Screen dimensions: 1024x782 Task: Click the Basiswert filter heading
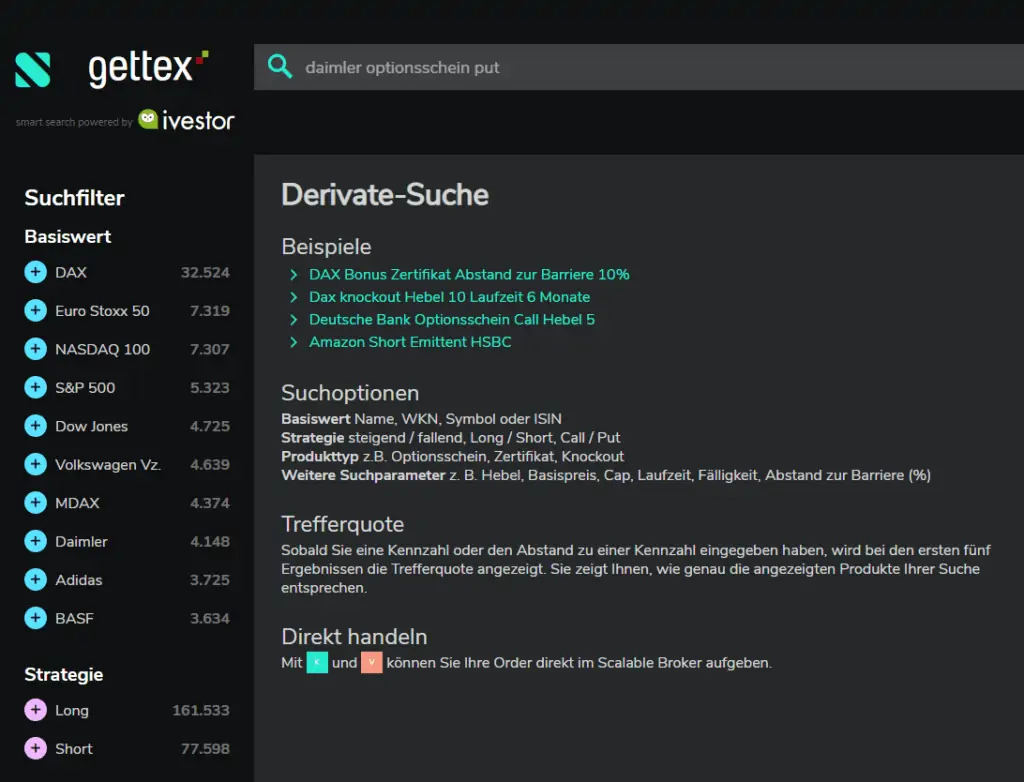click(x=67, y=236)
